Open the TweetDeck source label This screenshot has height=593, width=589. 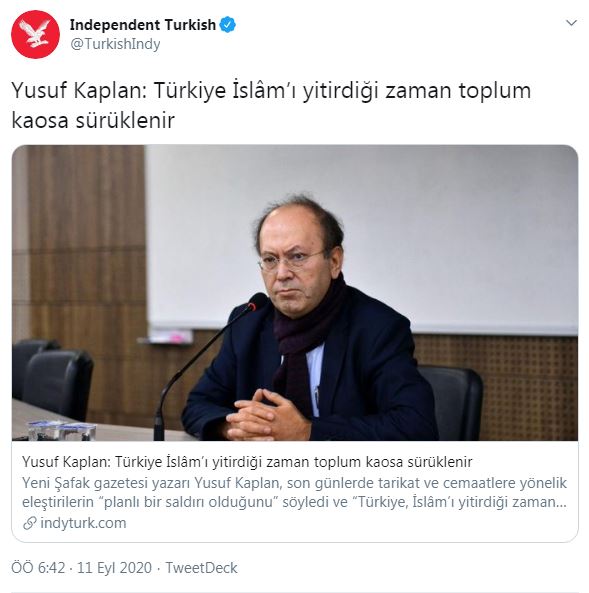[202, 568]
